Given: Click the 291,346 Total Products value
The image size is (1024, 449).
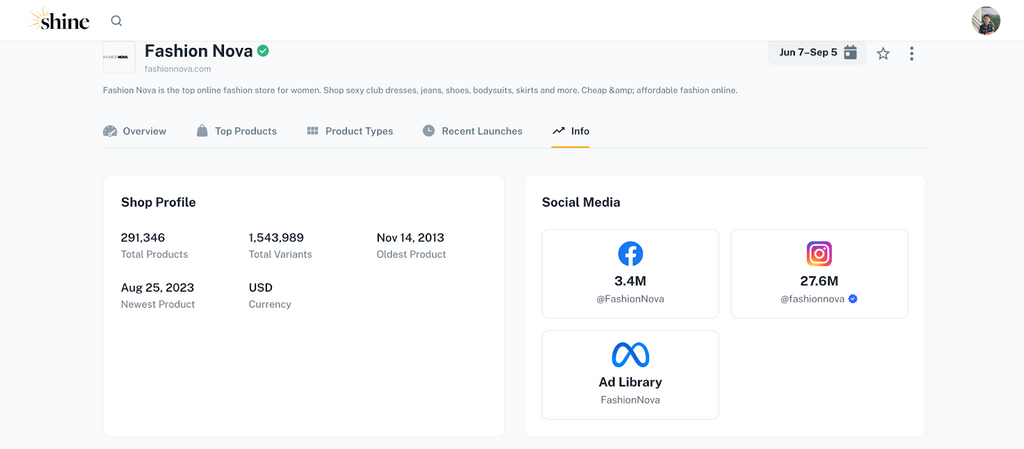Looking at the screenshot, I should (143, 238).
